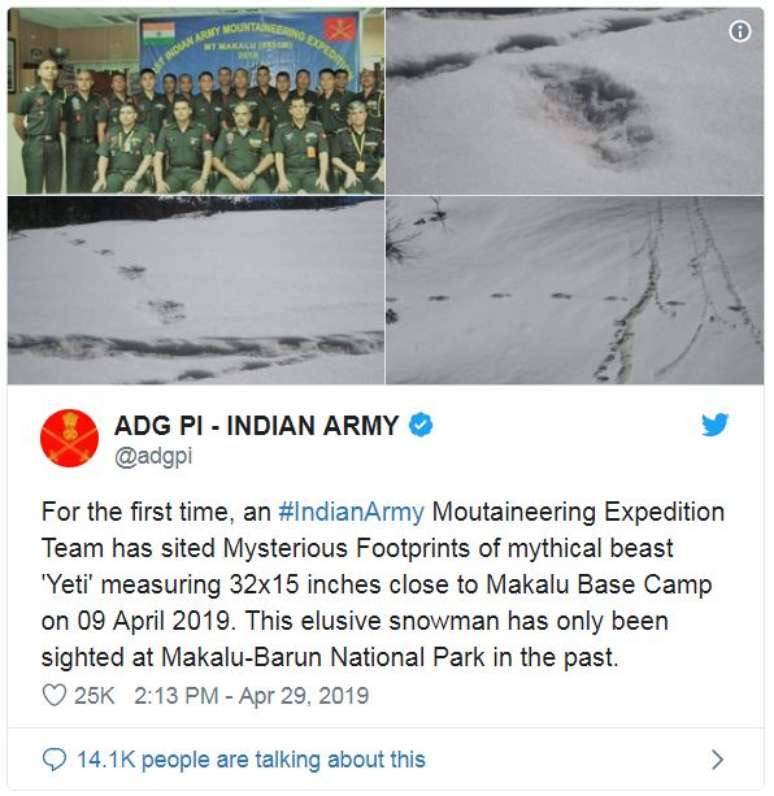The height and width of the screenshot is (796, 774).
Task: View the close-up footprint photo
Action: [575, 101]
